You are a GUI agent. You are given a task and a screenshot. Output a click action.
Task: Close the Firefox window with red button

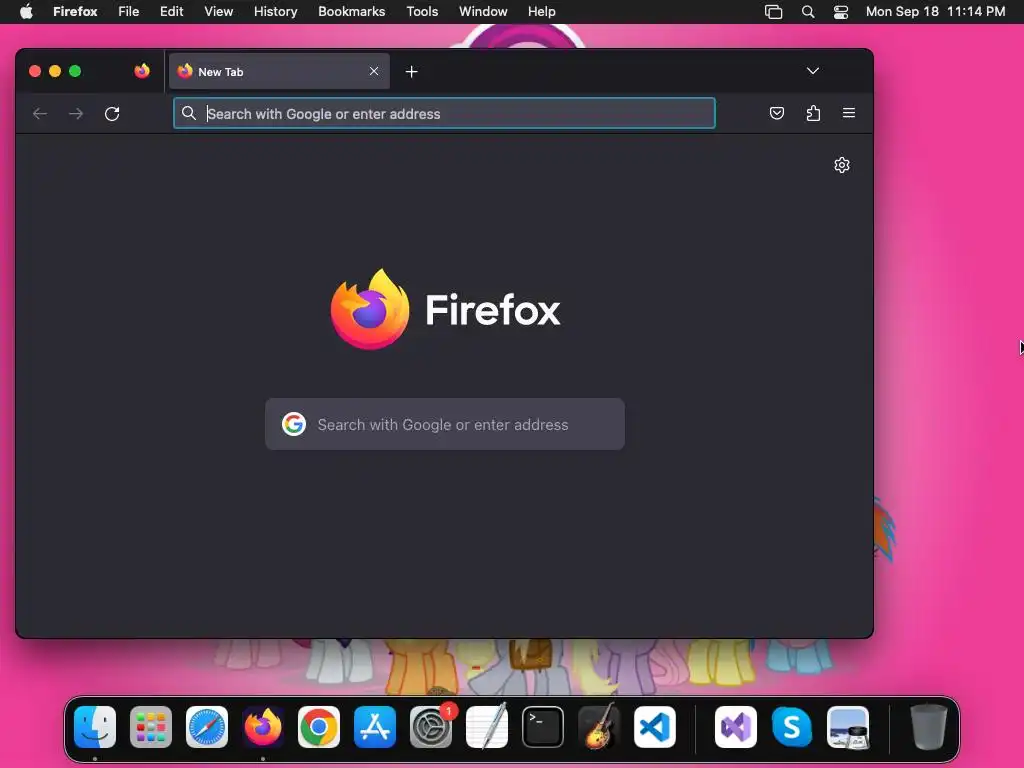(35, 71)
